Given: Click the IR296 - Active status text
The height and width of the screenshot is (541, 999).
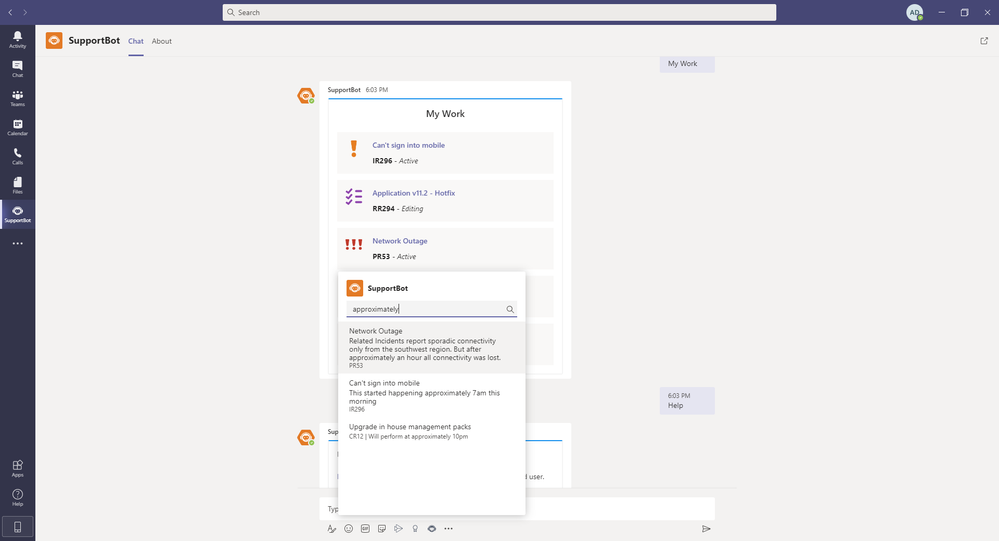Looking at the screenshot, I should click(x=395, y=161).
